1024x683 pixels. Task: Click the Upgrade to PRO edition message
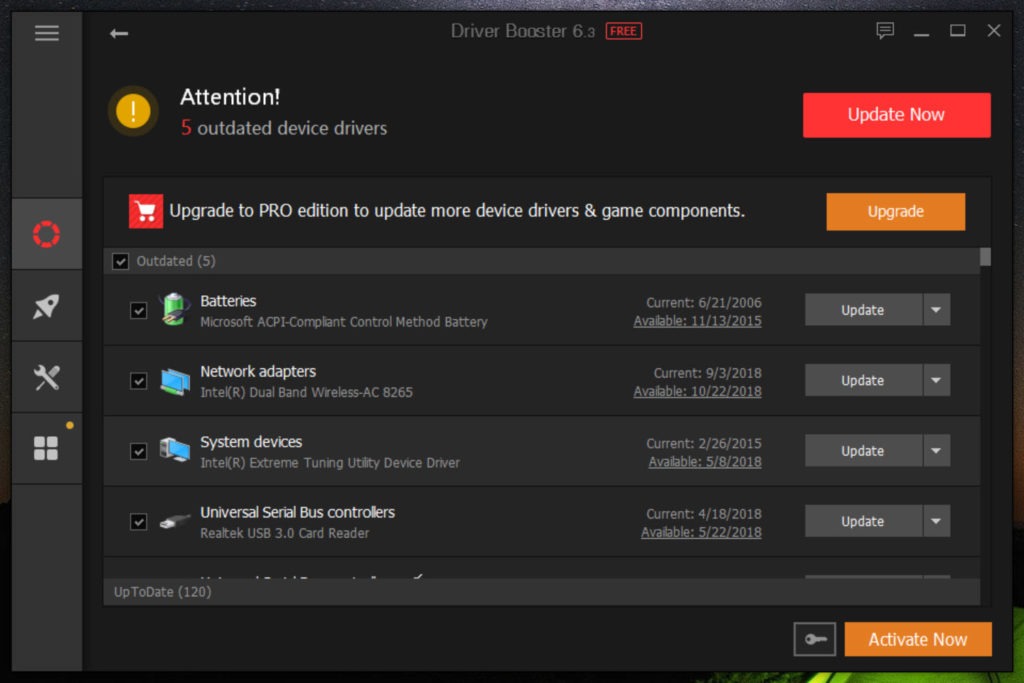457,211
